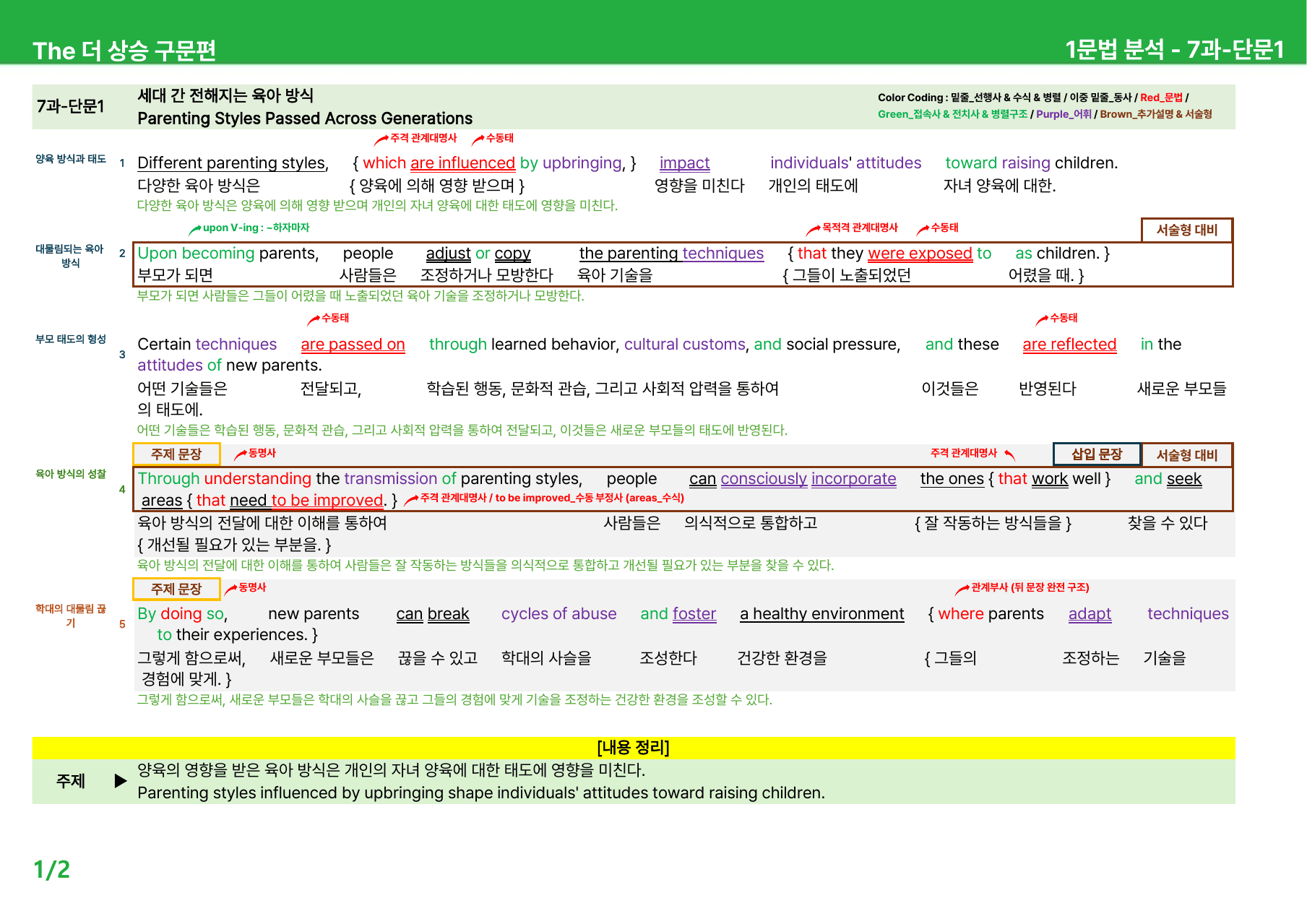Screen dimensions: 1307x924
Task: Click the 삽입 문장 box
Action: (1097, 454)
